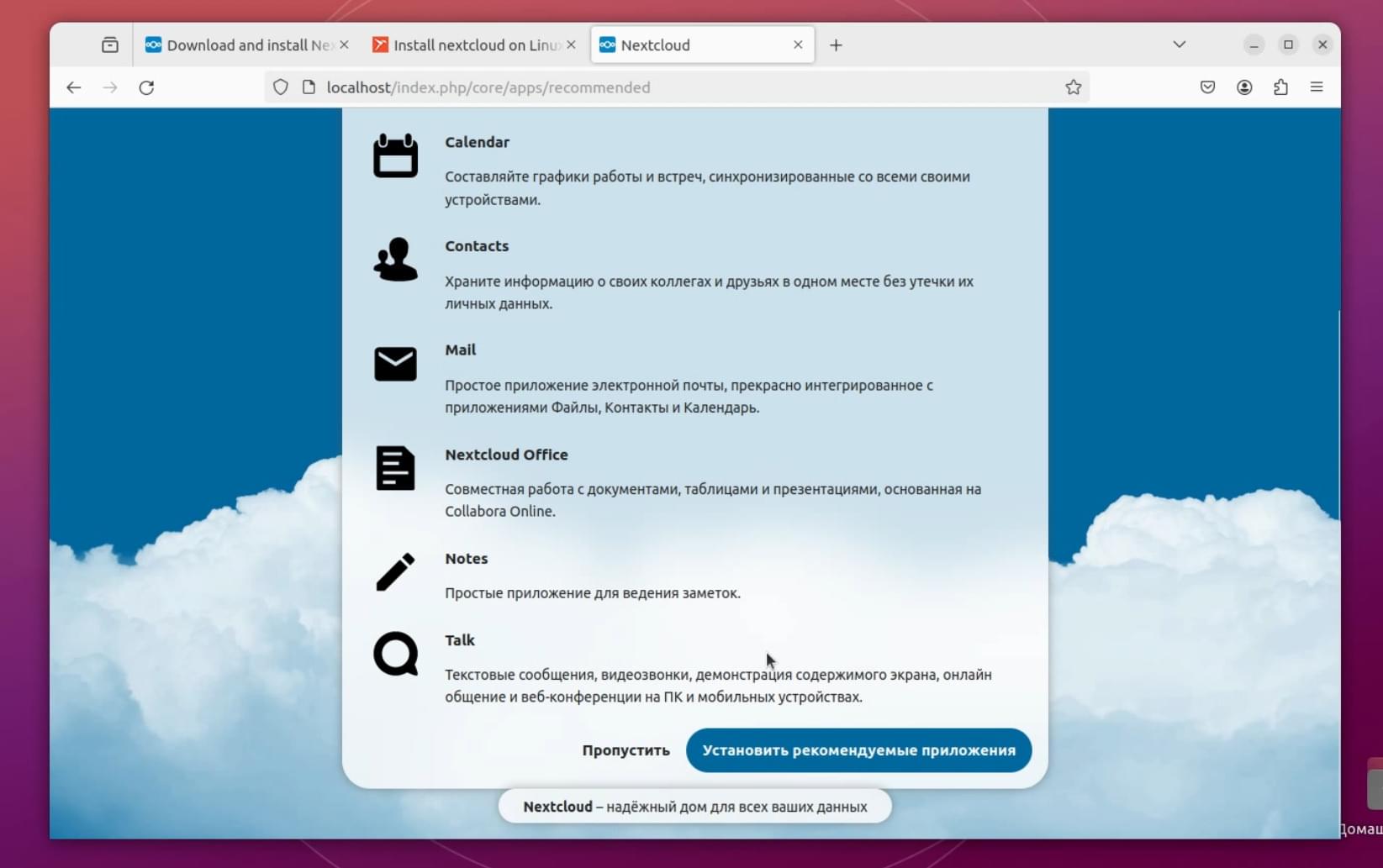Close the Install nextcloud on Linux tab

(572, 45)
